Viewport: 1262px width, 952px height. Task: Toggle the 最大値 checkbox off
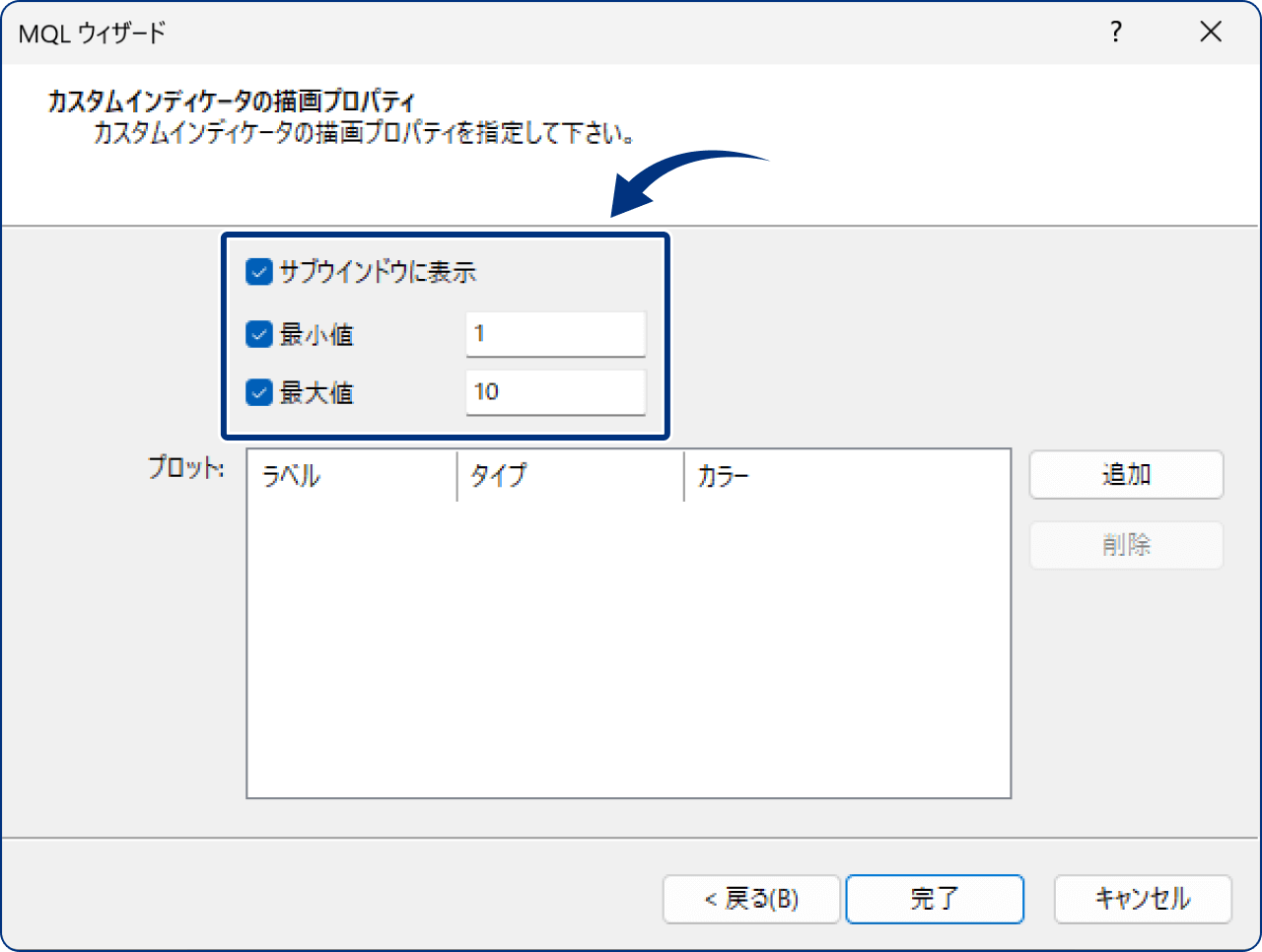pyautogui.click(x=258, y=392)
